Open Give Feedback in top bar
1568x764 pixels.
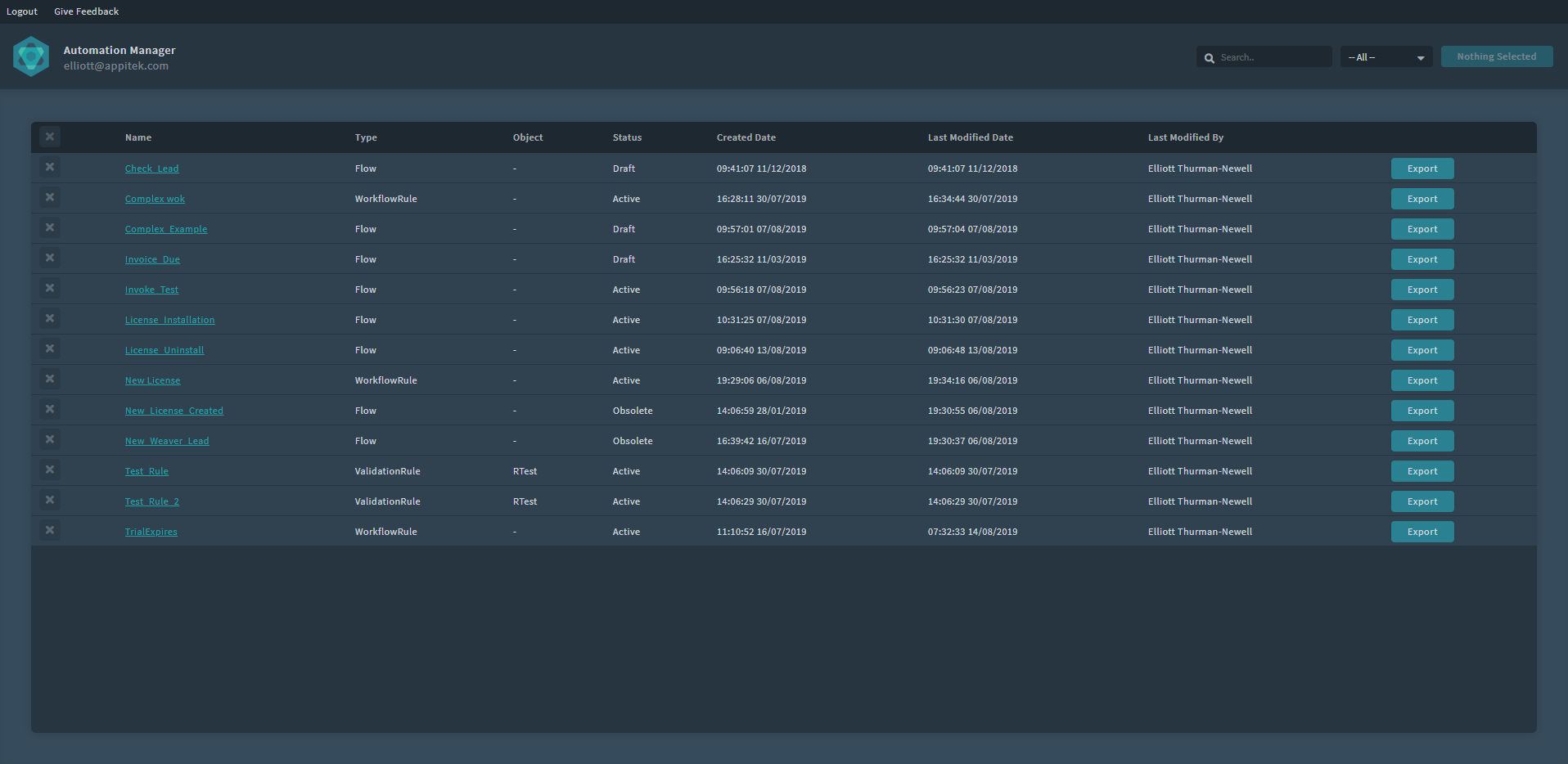86,11
